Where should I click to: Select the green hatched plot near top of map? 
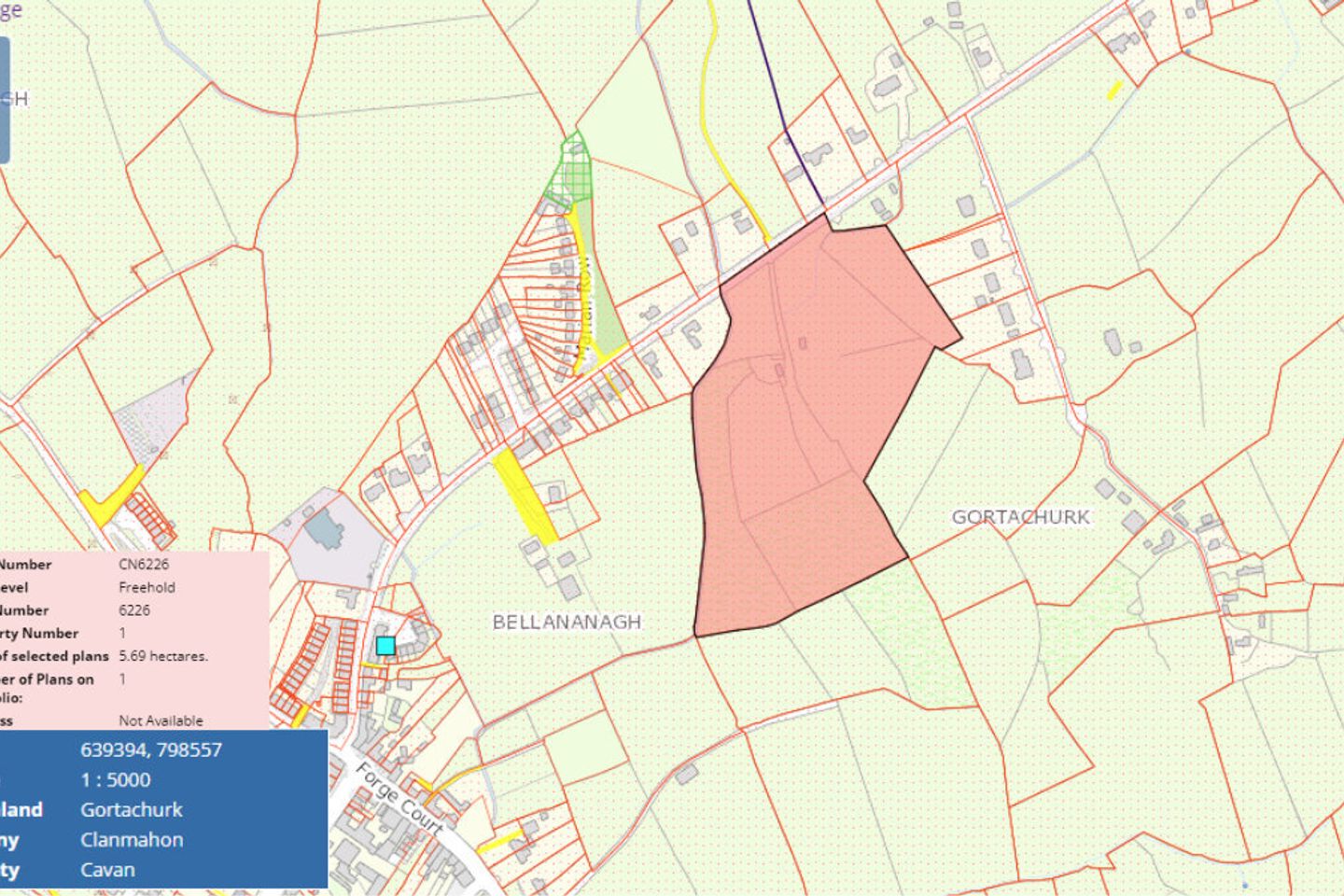(573, 168)
